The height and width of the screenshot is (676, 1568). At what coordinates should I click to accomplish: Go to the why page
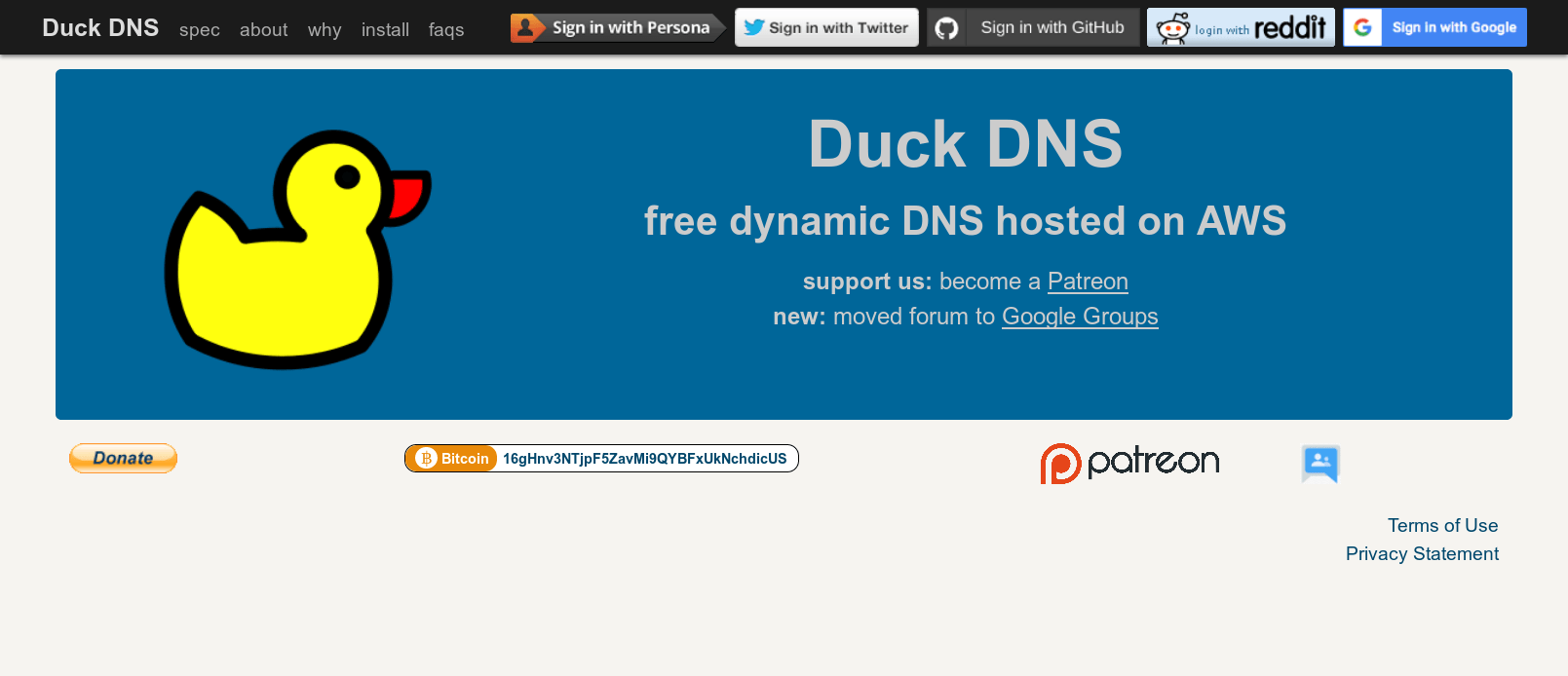click(325, 30)
